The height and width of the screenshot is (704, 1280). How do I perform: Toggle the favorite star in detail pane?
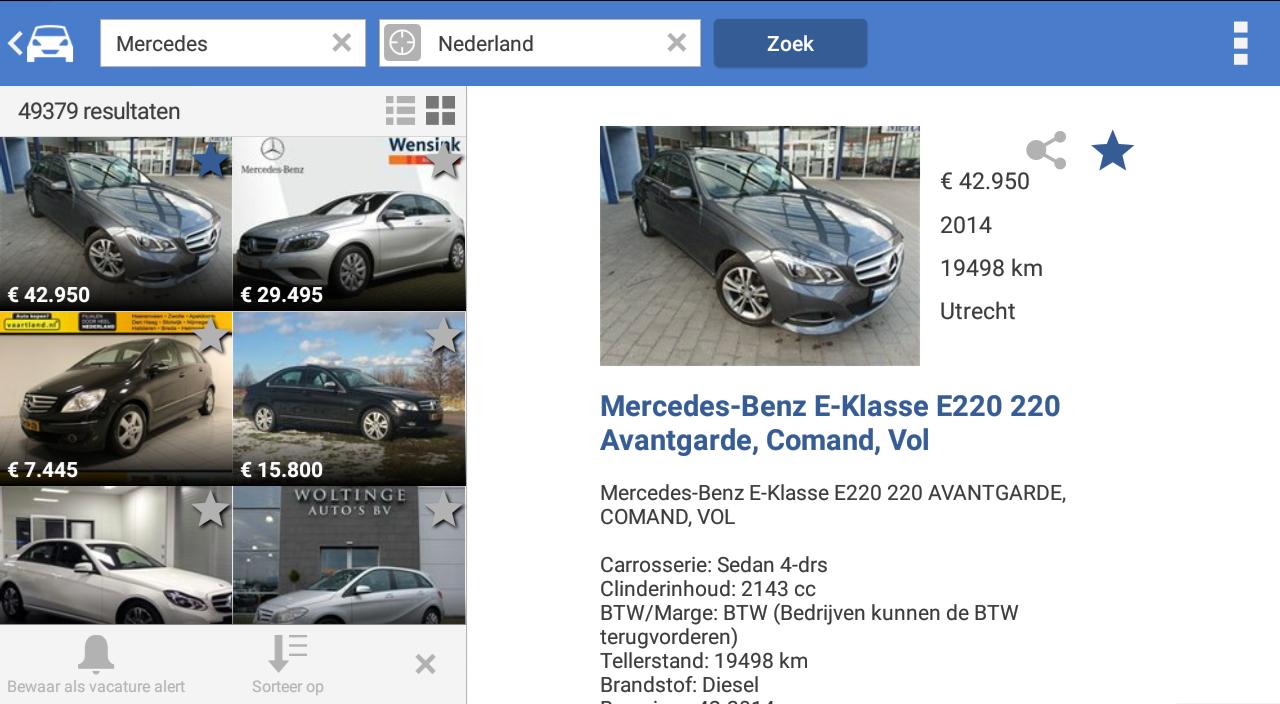tap(1112, 151)
